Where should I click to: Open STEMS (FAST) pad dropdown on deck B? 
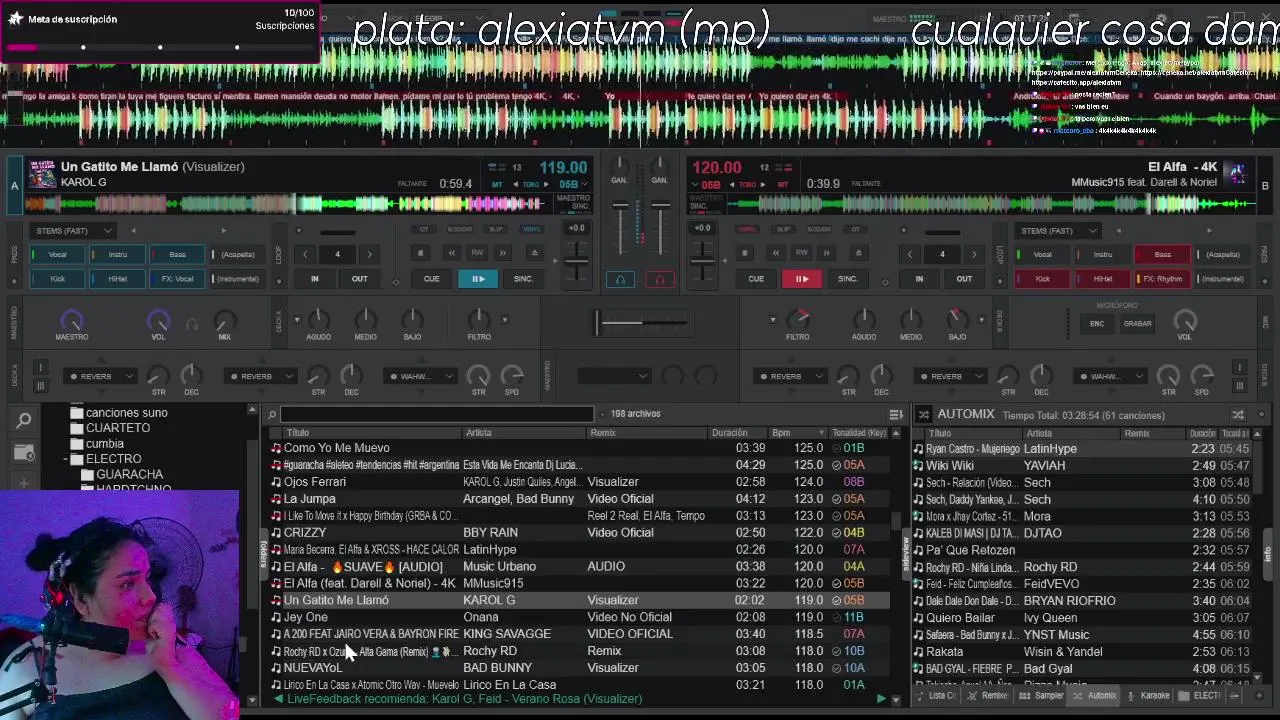[1058, 231]
